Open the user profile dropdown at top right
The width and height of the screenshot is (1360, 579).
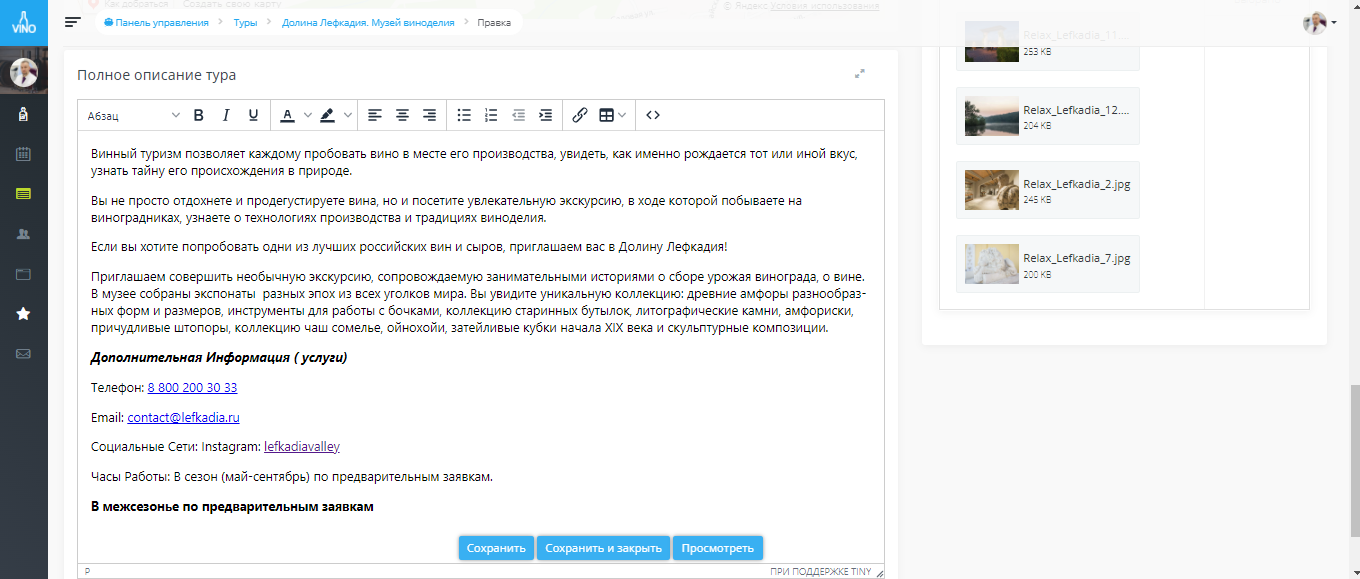[x=1320, y=22]
